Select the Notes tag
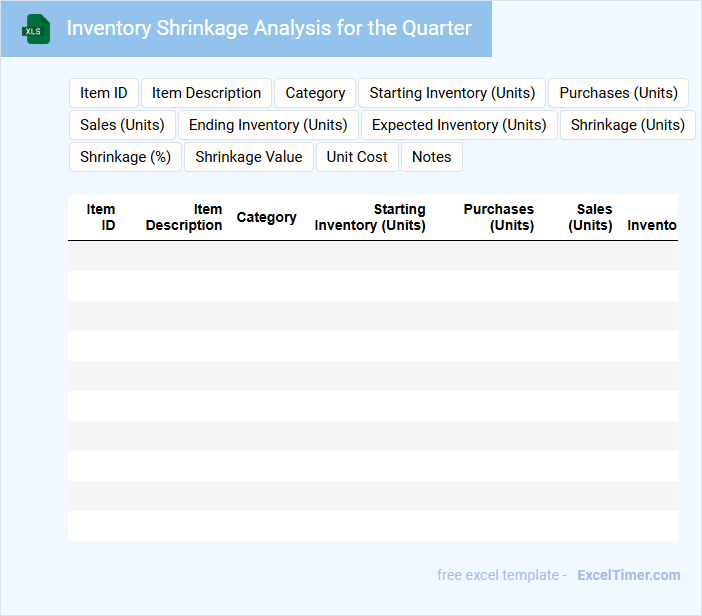Image resolution: width=702 pixels, height=616 pixels. (432, 157)
